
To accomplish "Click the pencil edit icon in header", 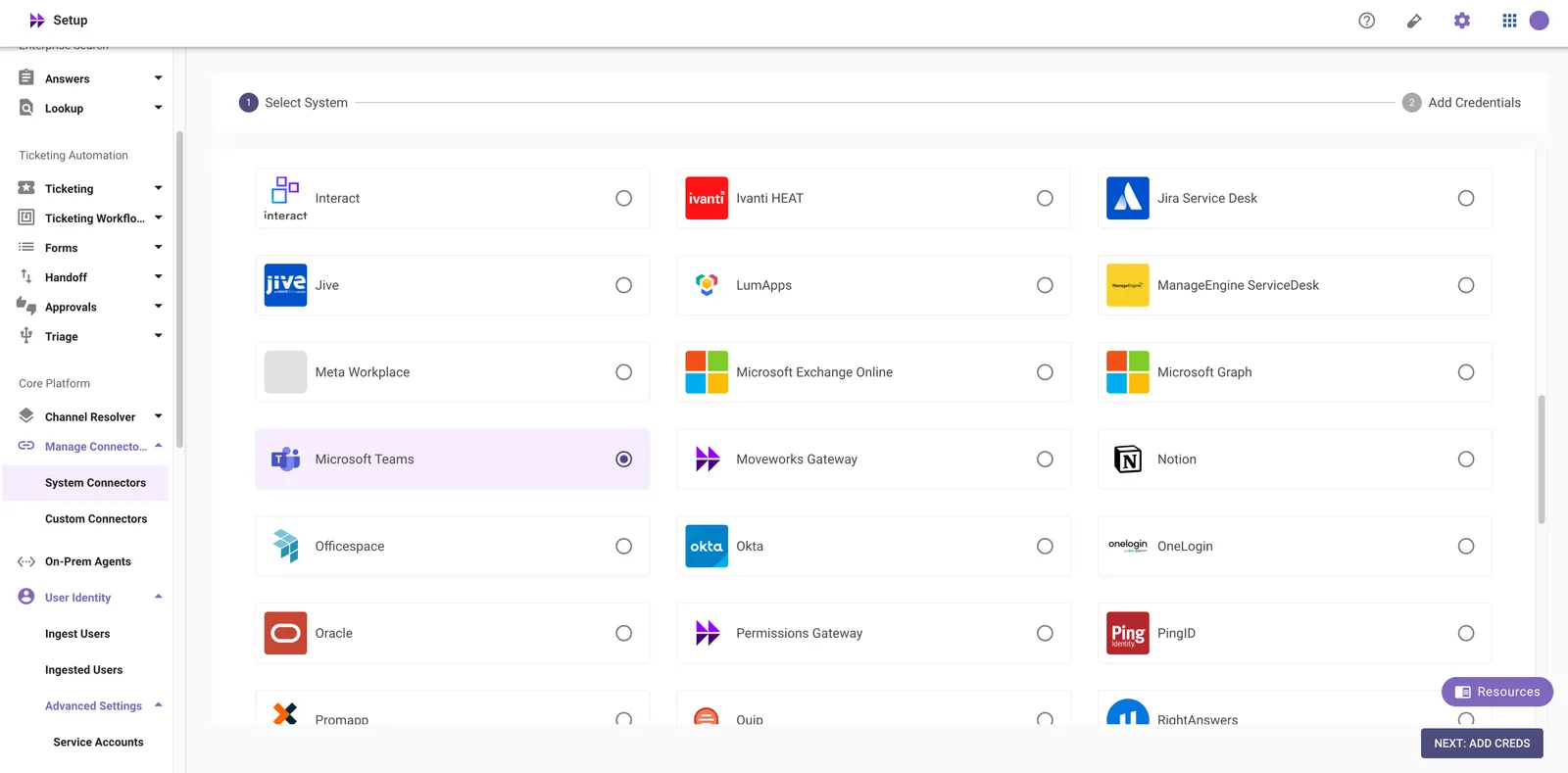I will (x=1414, y=21).
